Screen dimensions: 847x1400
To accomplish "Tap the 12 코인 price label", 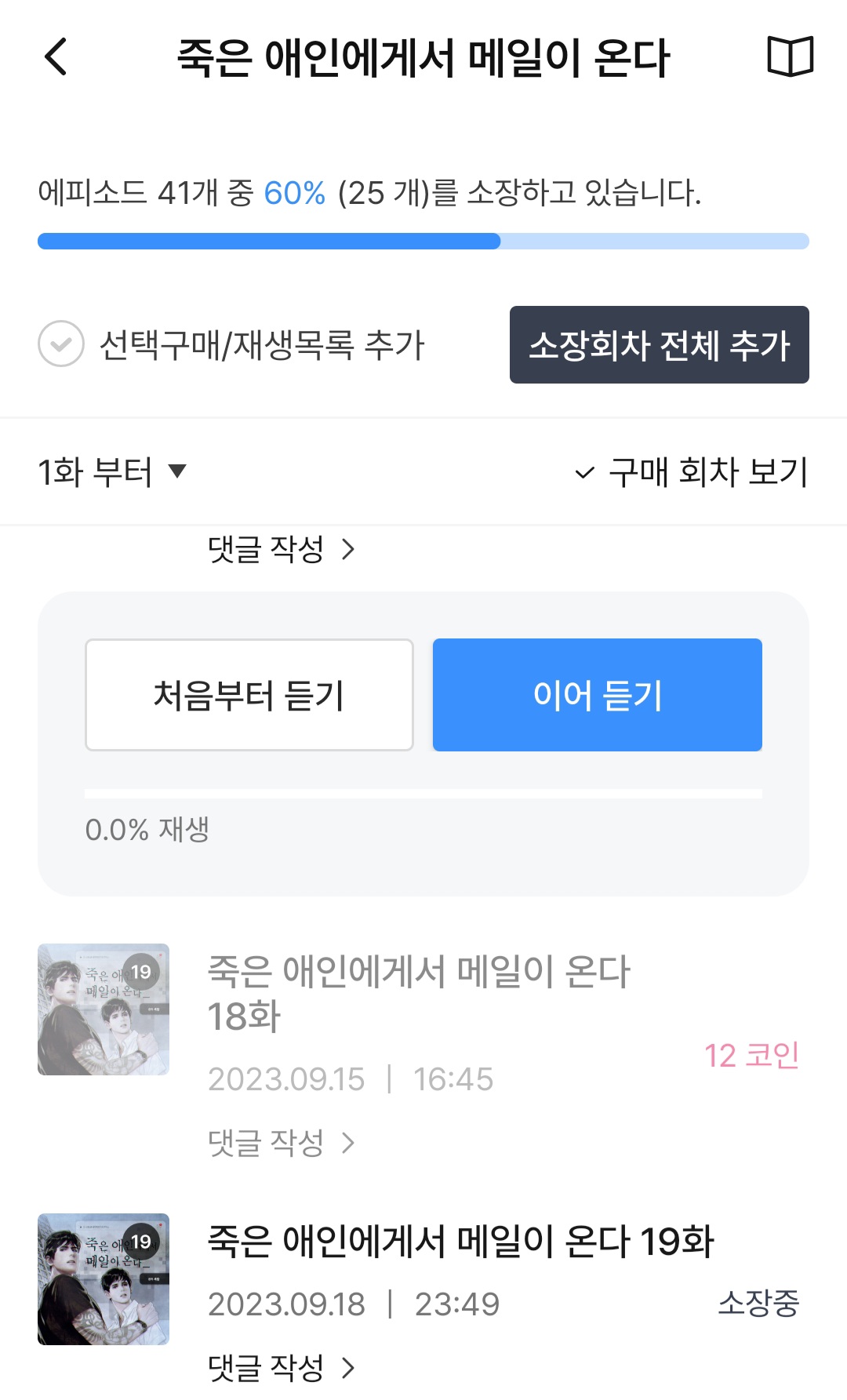I will [751, 1056].
